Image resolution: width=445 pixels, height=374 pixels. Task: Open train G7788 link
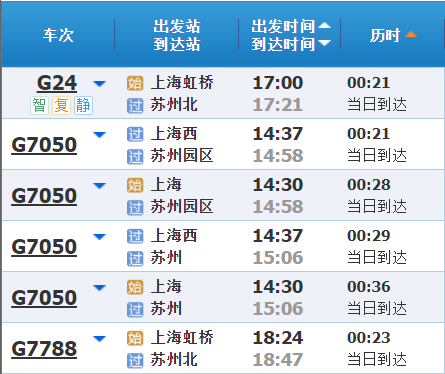(x=44, y=349)
